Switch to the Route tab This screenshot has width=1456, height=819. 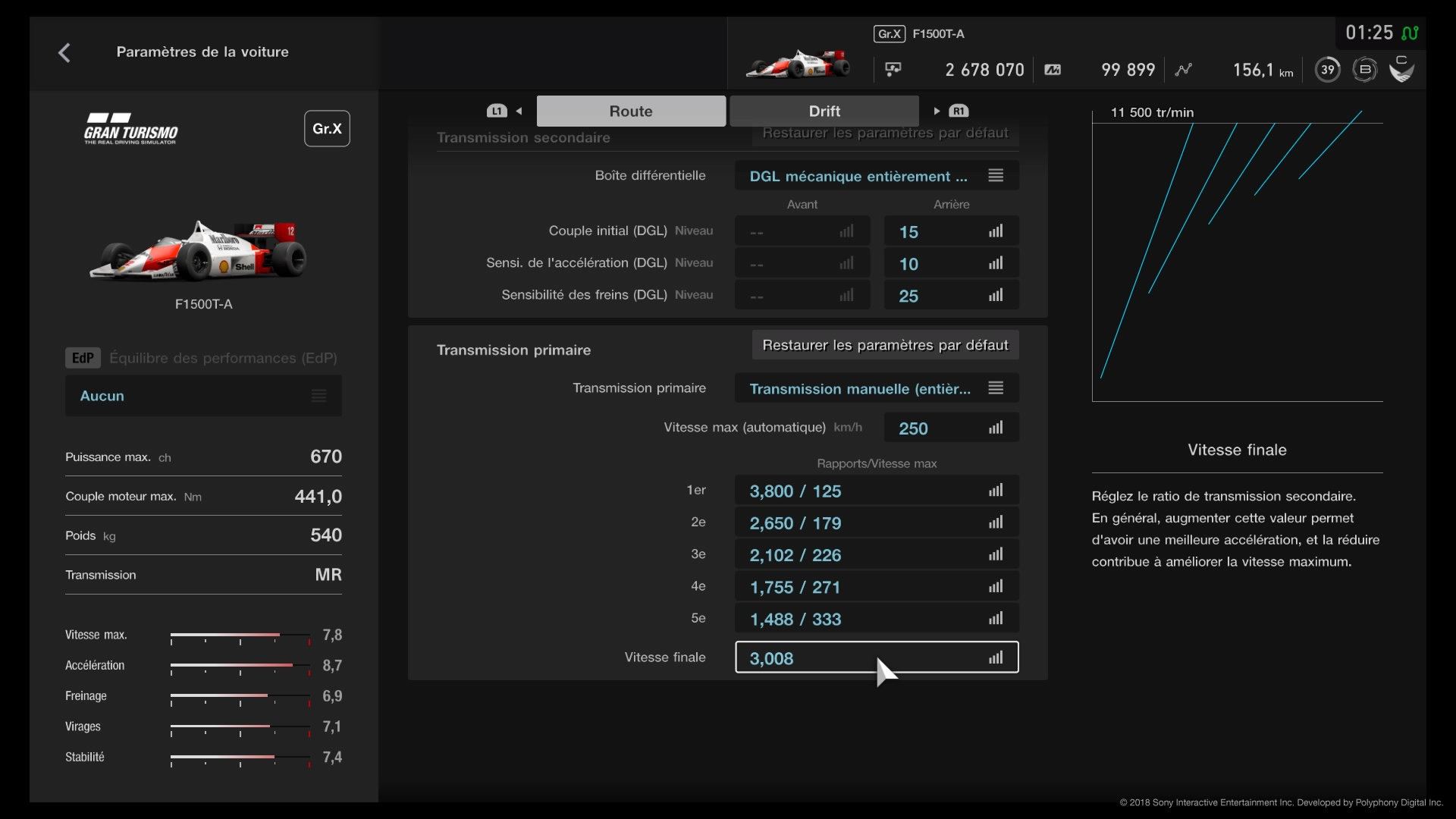coord(631,111)
